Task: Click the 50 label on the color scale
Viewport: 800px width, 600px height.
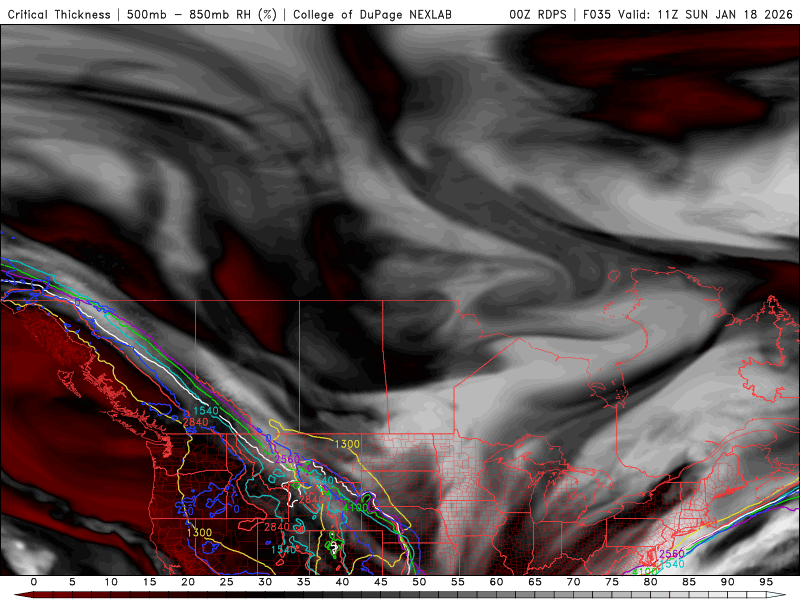Action: [x=419, y=582]
